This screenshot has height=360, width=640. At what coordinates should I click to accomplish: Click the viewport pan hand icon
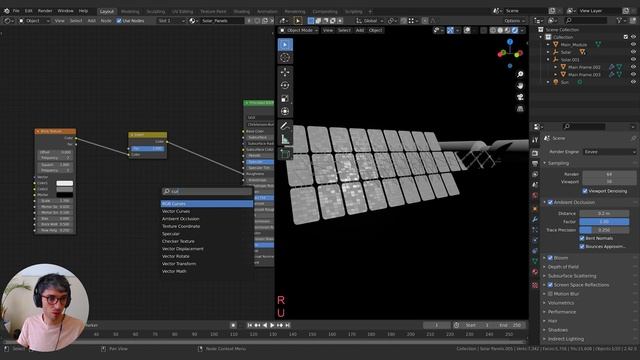click(520, 86)
